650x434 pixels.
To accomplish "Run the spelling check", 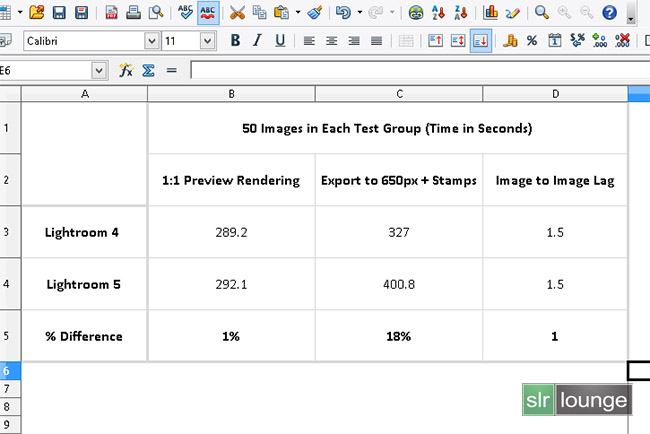I will coord(185,12).
